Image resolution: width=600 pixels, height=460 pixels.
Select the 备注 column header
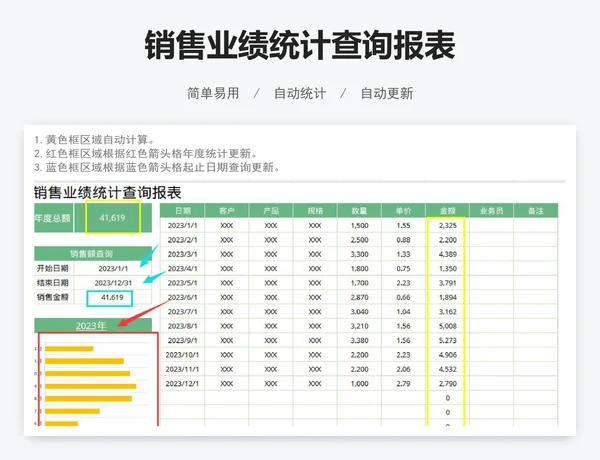click(536, 210)
